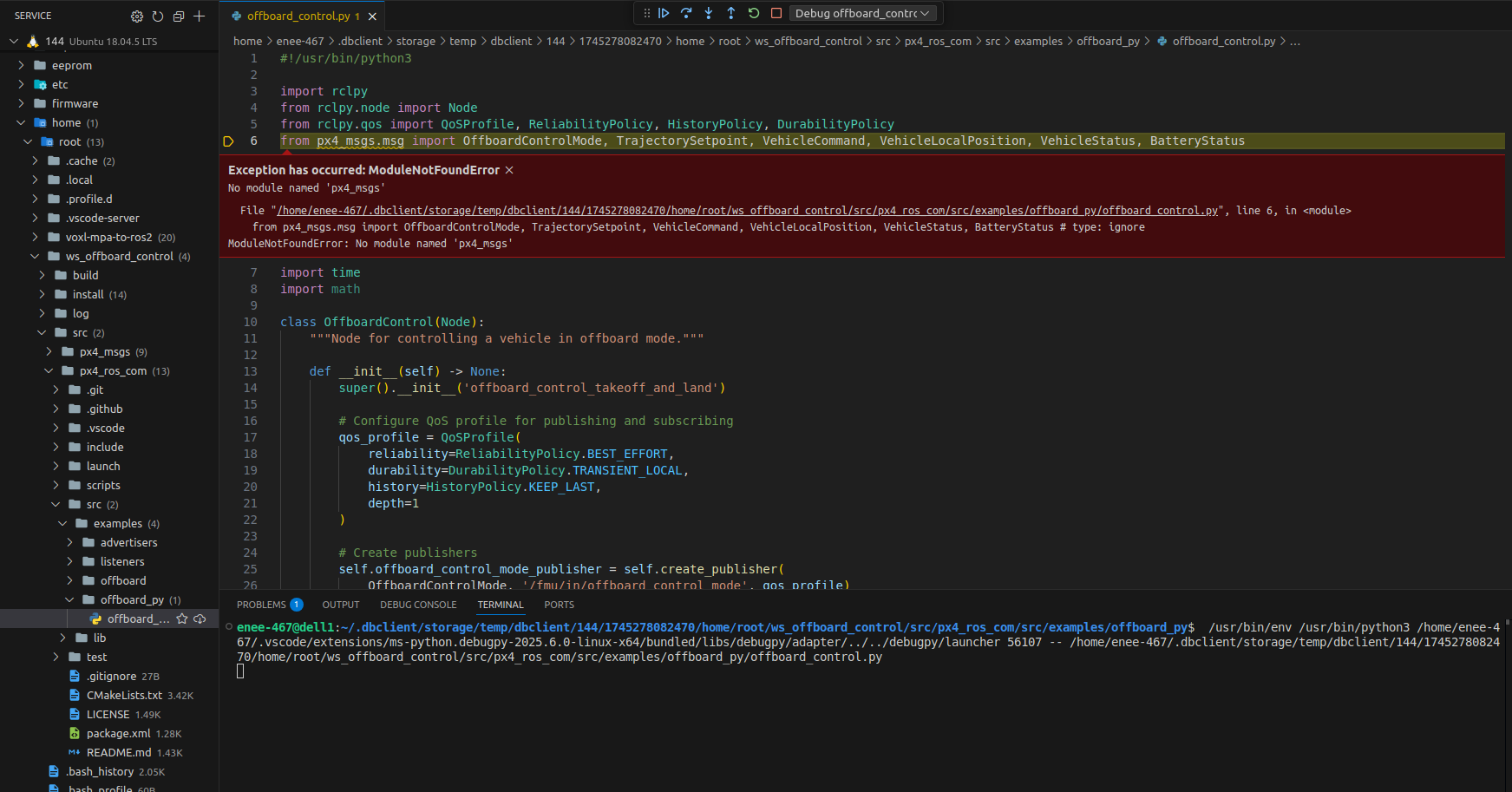This screenshot has height=792, width=1512.
Task: Select the .cache folder
Action: [x=82, y=160]
